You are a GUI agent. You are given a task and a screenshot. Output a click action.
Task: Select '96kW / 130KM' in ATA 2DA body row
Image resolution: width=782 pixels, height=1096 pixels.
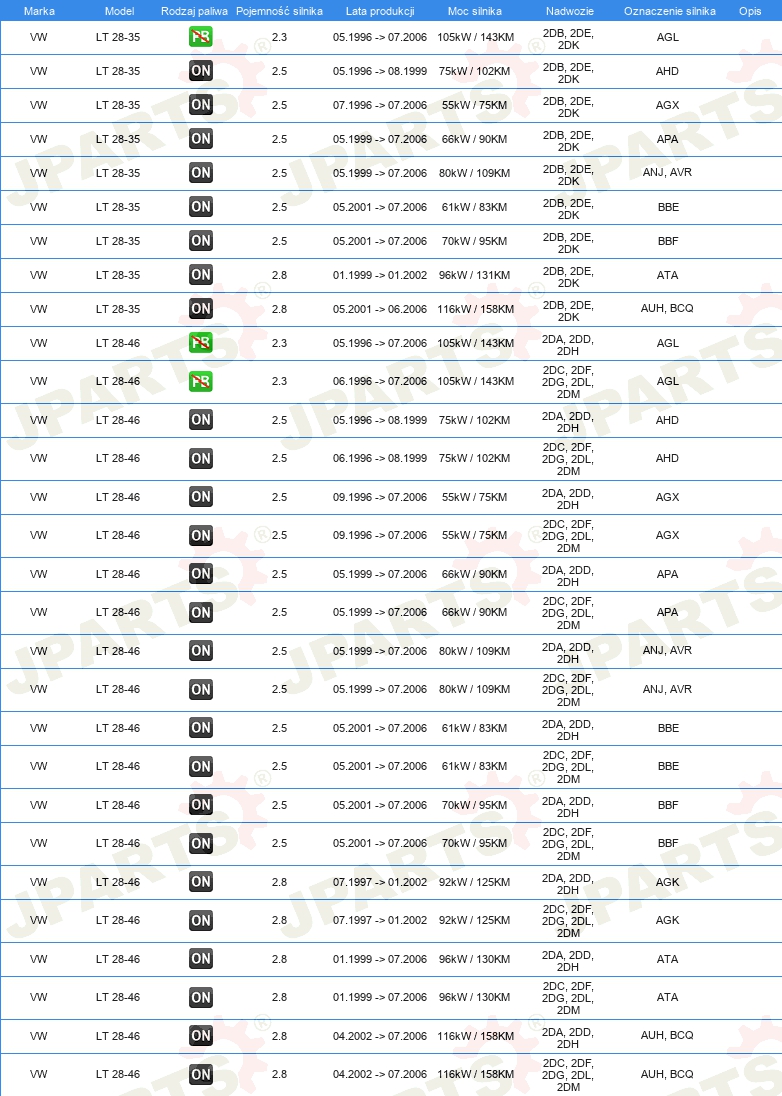(475, 959)
